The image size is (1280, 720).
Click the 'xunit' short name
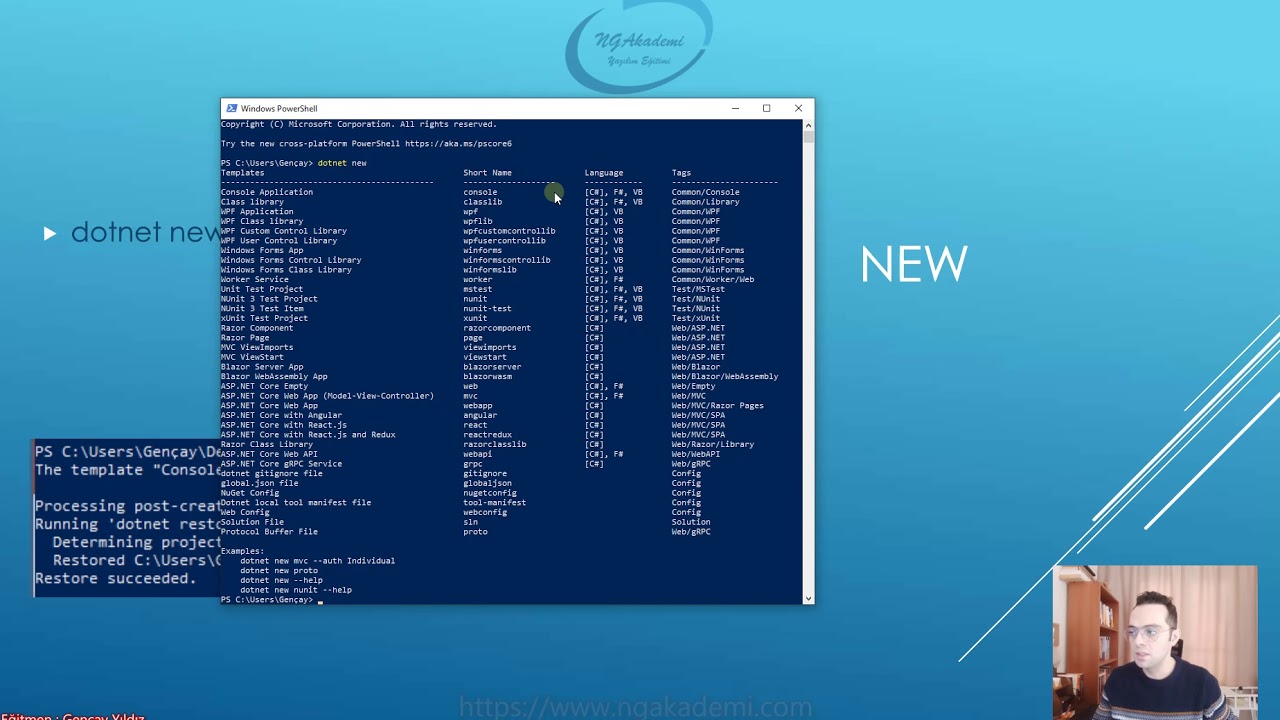pyautogui.click(x=475, y=318)
